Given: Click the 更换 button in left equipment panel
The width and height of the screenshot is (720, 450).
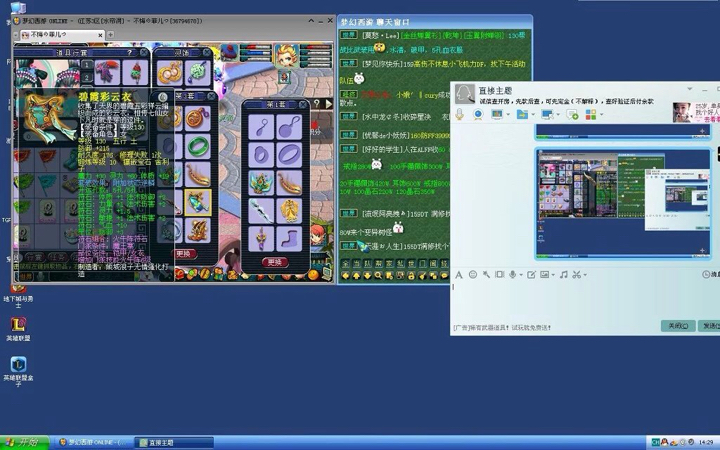Looking at the screenshot, I should coord(185,253).
